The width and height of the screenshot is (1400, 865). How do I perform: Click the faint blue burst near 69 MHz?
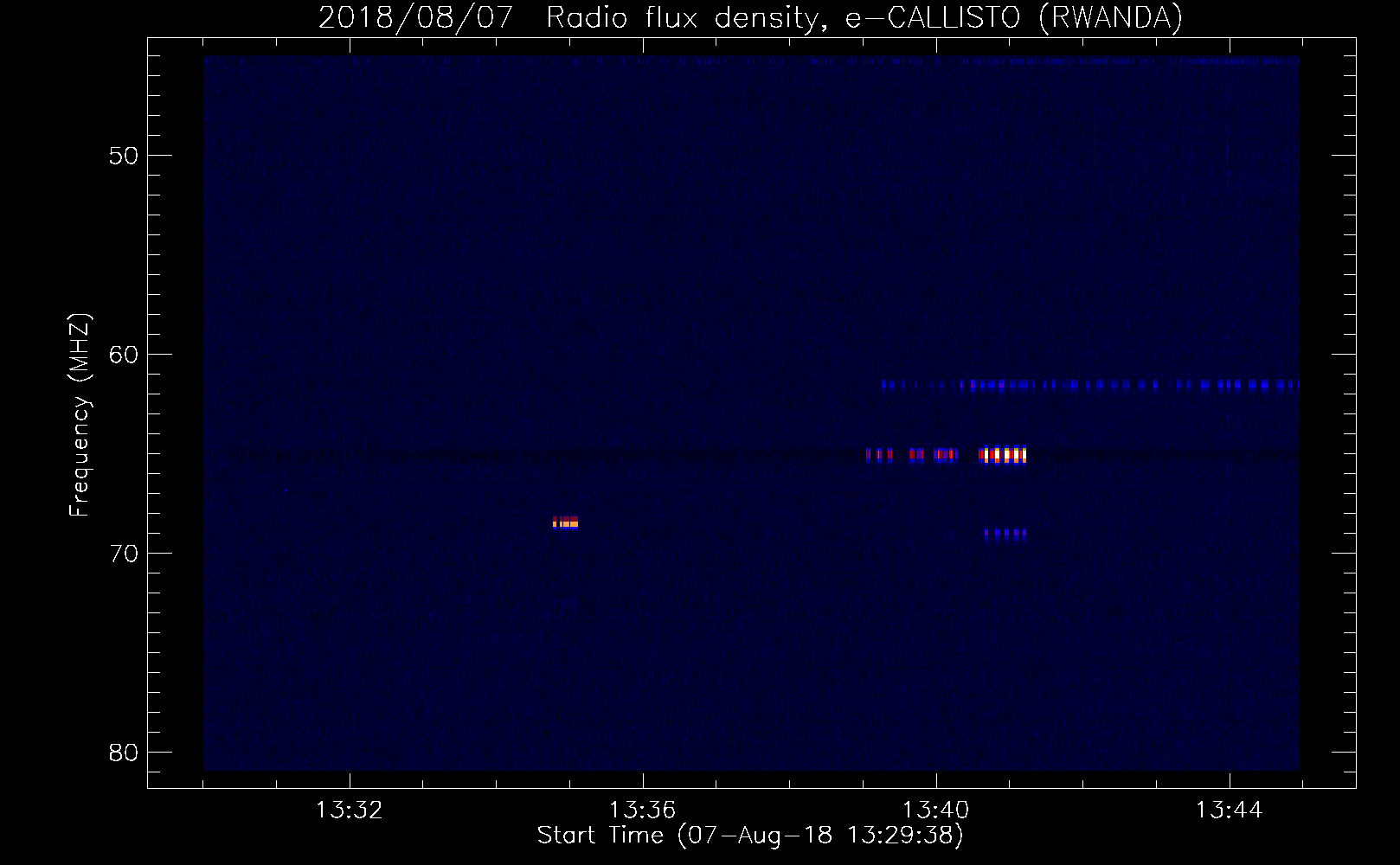point(1005,535)
